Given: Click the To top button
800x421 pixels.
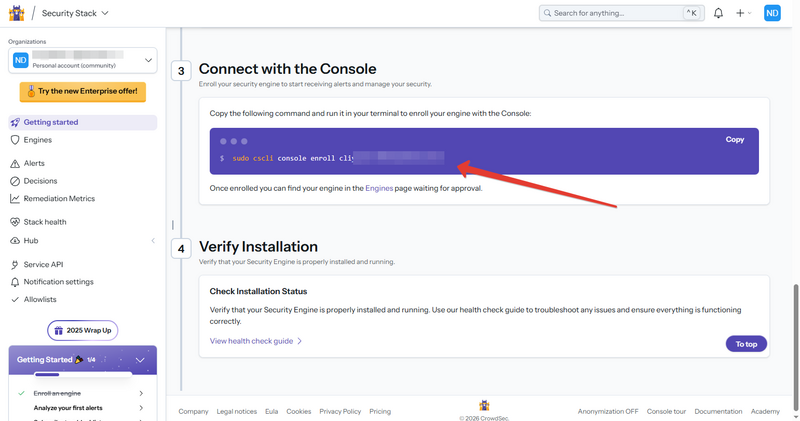Looking at the screenshot, I should click(746, 344).
